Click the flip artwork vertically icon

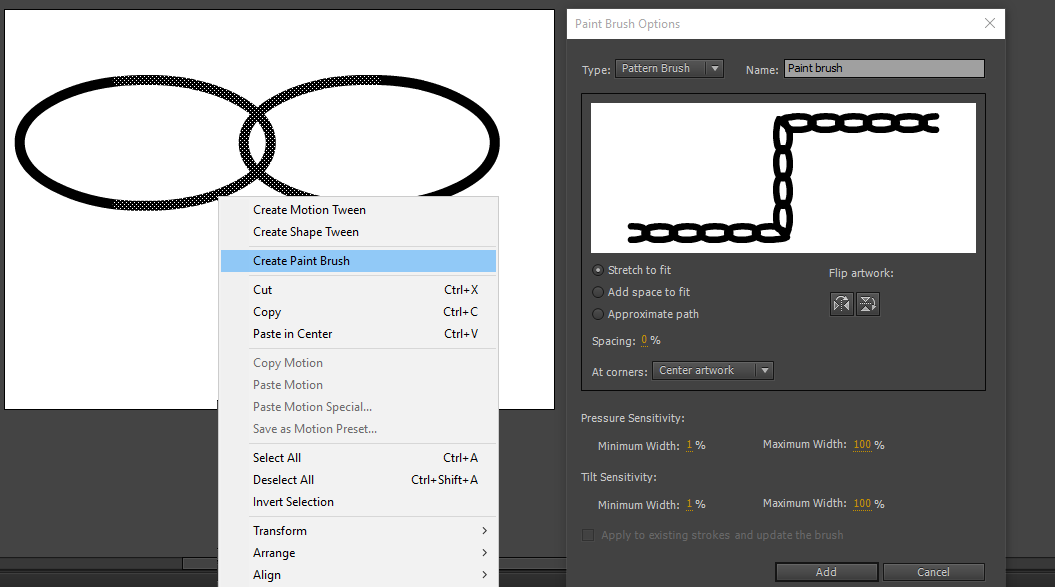pos(867,303)
